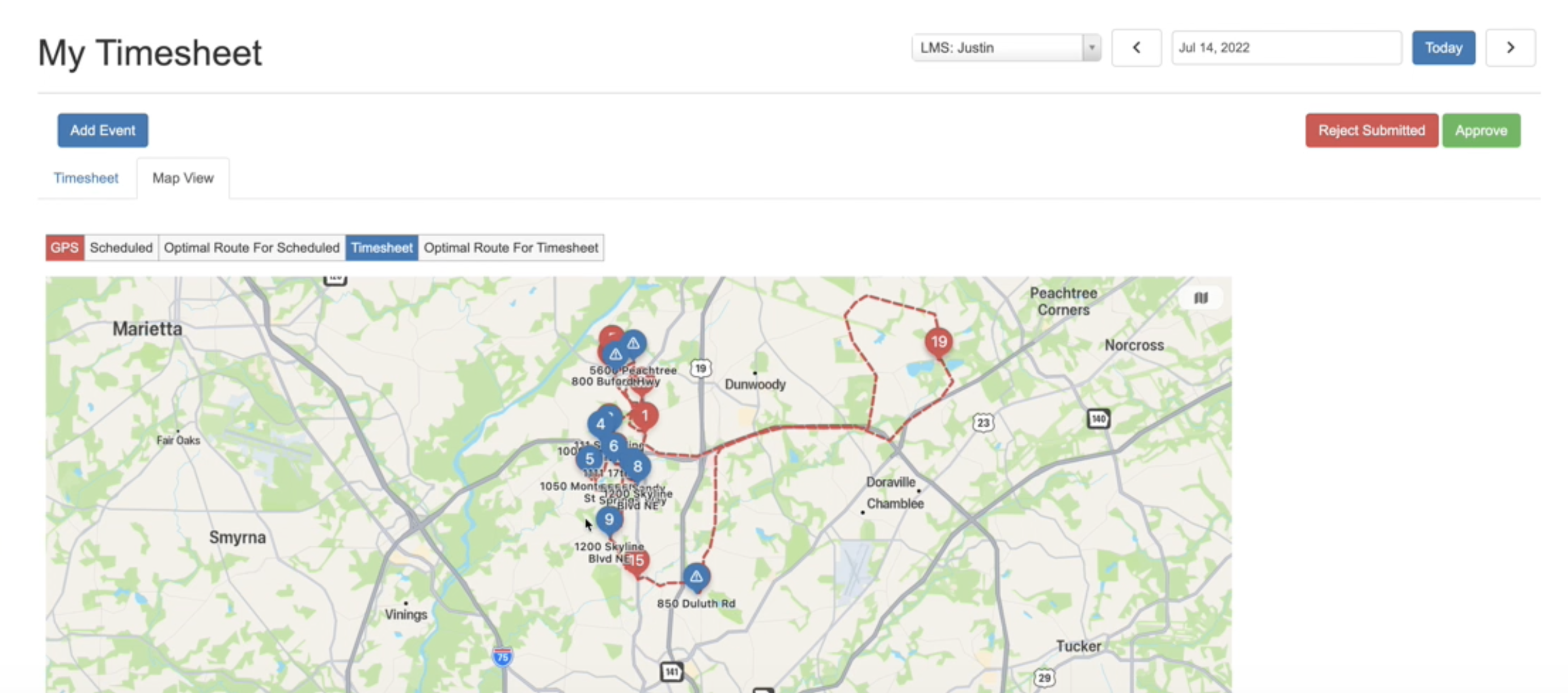Select blue map marker number 5
1568x693 pixels.
[588, 459]
